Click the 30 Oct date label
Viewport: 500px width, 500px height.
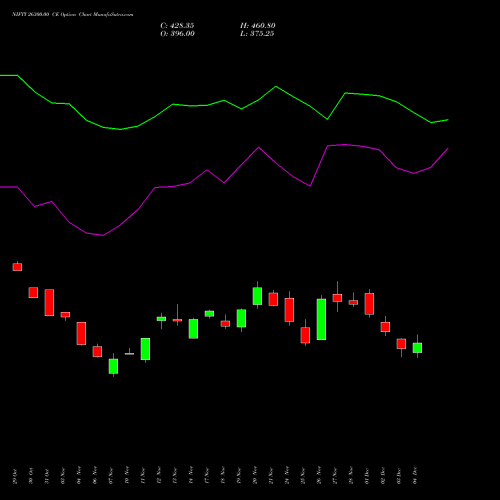[x=31, y=476]
